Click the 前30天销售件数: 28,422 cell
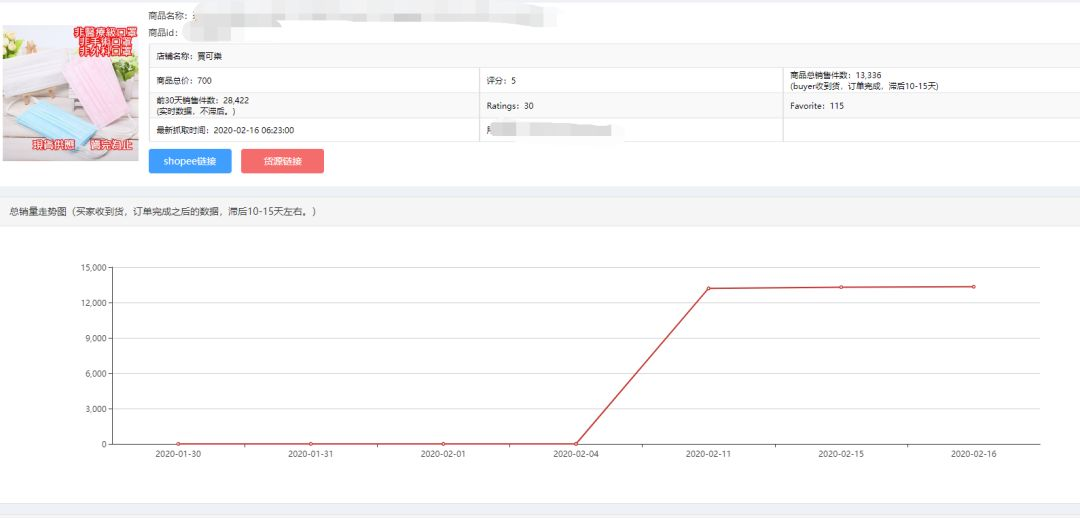 tap(314, 105)
